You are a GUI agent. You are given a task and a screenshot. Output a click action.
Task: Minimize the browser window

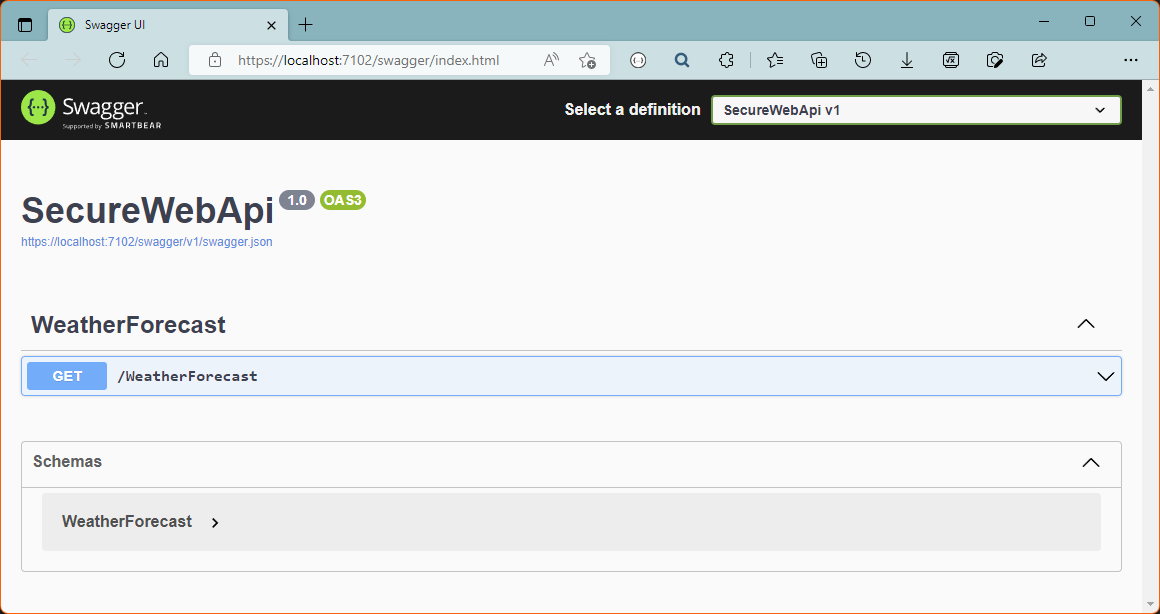(x=1045, y=21)
